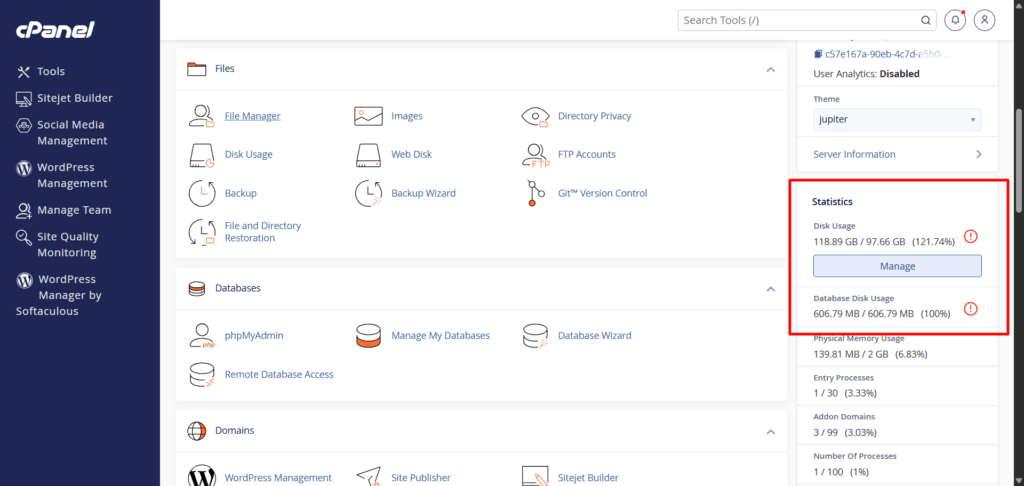Open the notifications bell icon
Image resolution: width=1024 pixels, height=486 pixels.
[x=956, y=20]
